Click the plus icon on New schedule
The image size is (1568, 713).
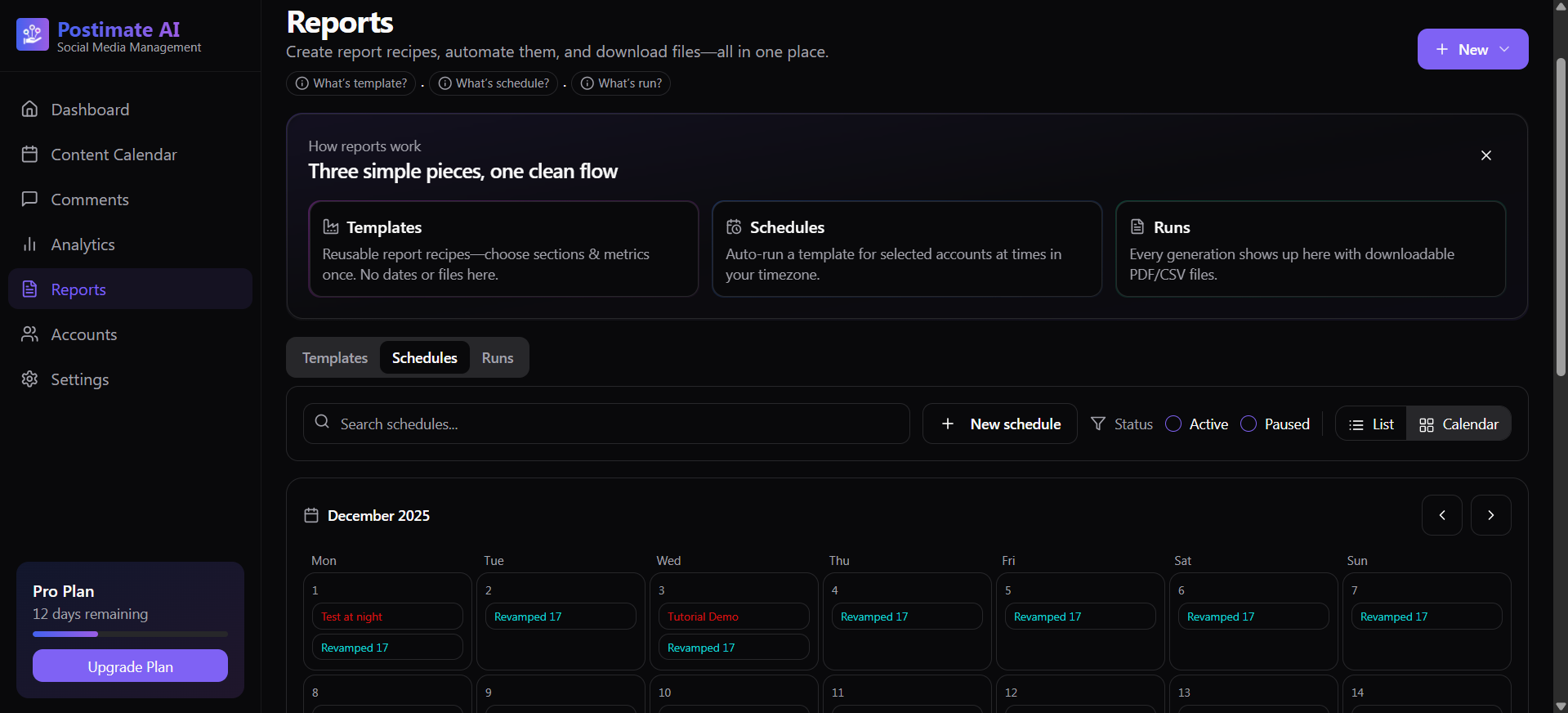click(948, 424)
